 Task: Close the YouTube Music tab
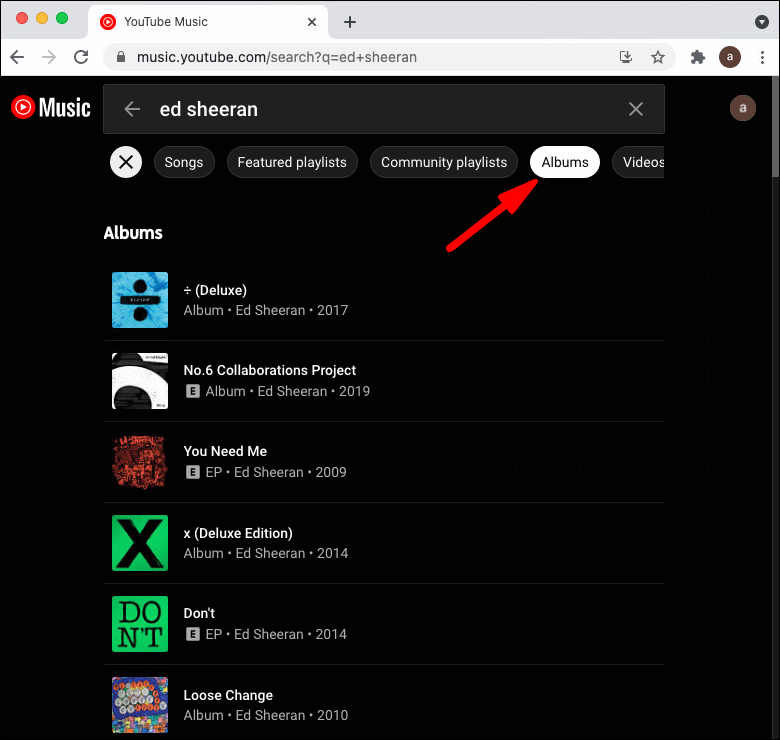pyautogui.click(x=312, y=22)
